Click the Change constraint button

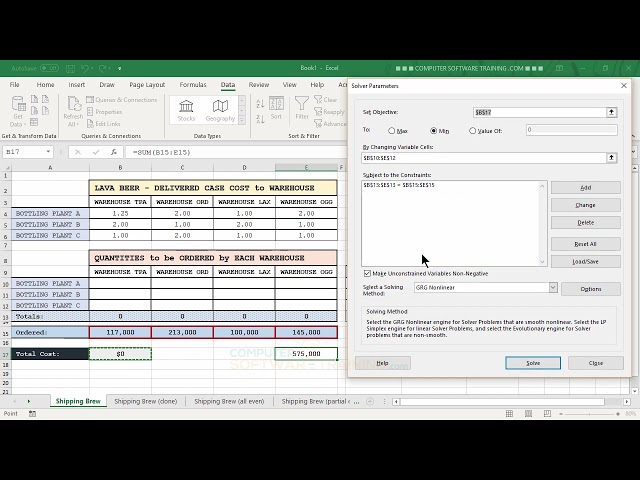click(586, 205)
